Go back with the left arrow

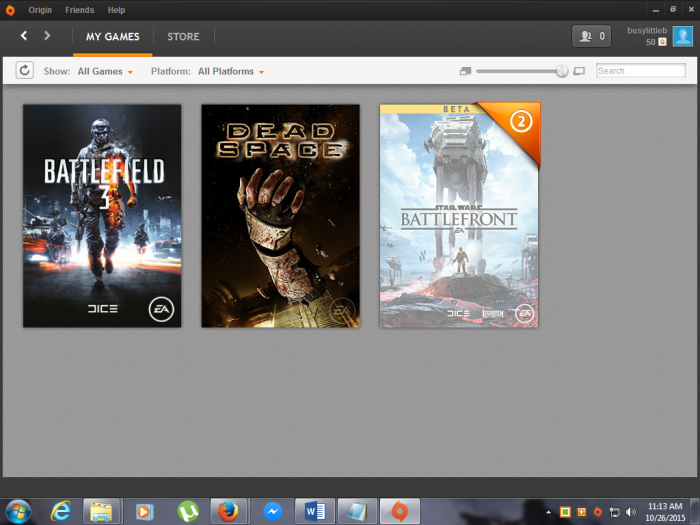(24, 36)
